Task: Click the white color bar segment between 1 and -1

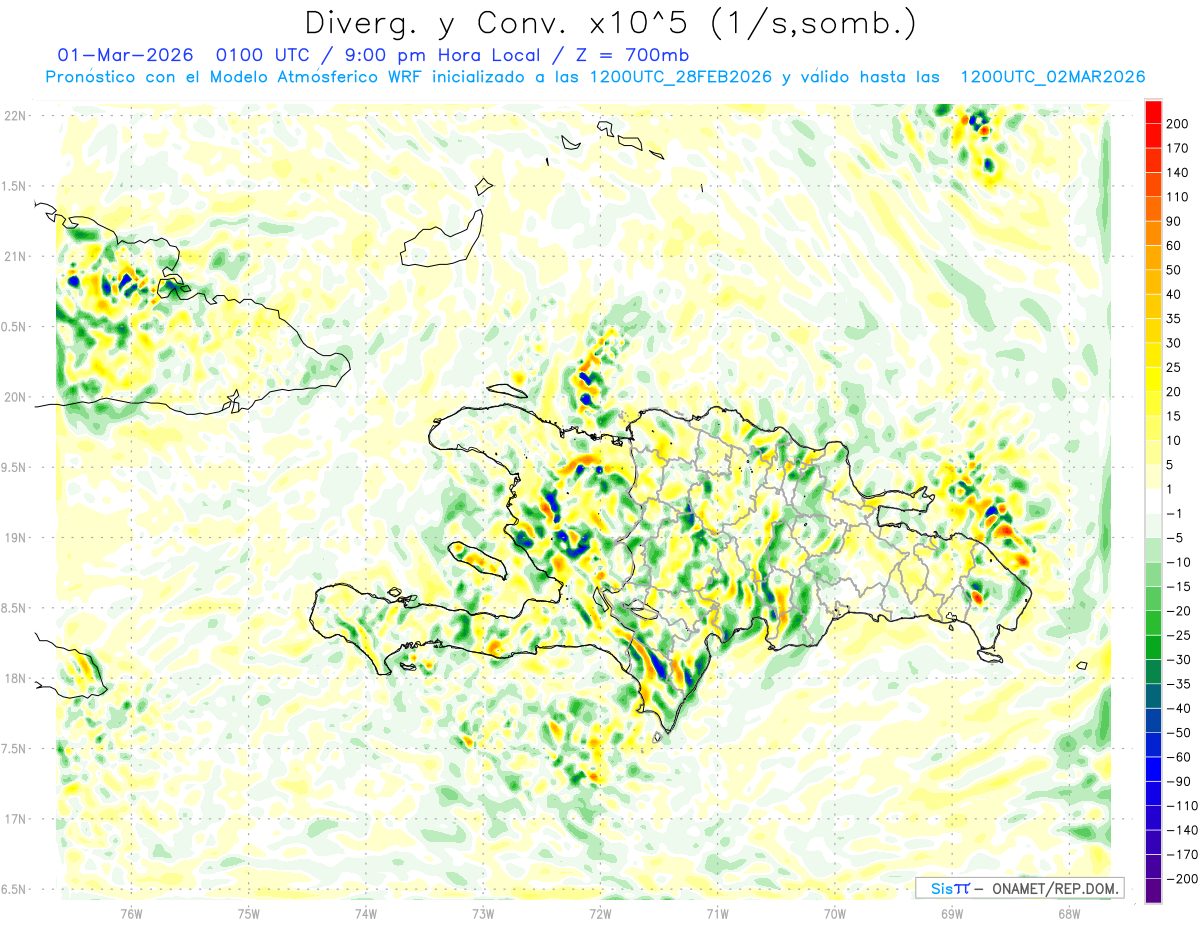Action: point(1153,502)
